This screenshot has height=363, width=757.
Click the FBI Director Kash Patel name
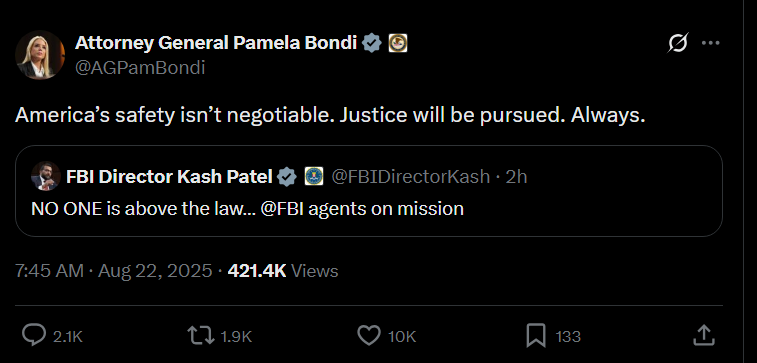point(169,177)
